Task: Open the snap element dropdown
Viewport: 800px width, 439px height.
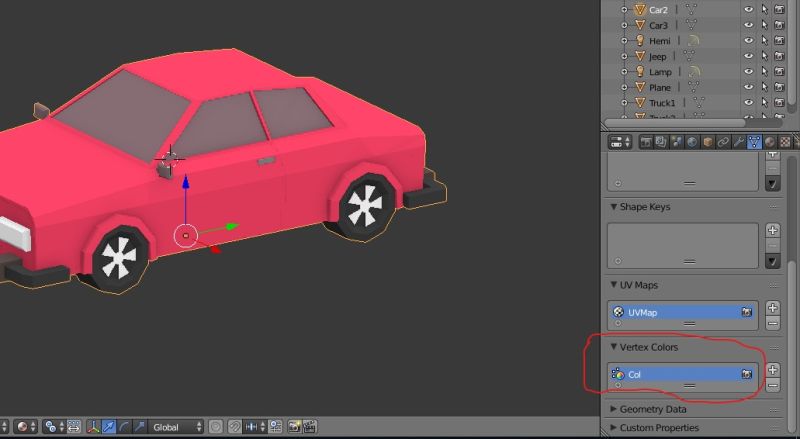Action: click(254, 427)
